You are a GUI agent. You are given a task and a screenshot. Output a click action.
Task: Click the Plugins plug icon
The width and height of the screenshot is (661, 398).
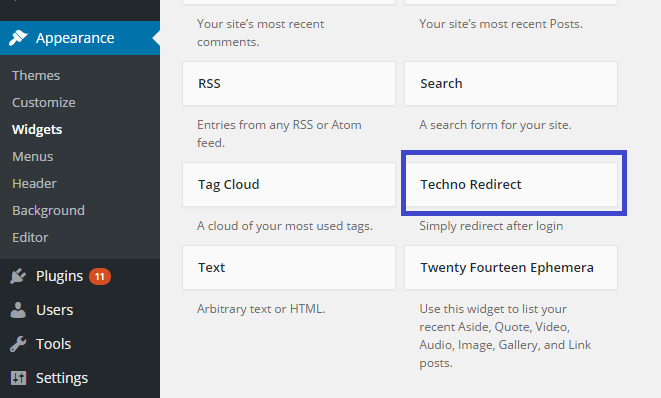point(18,276)
